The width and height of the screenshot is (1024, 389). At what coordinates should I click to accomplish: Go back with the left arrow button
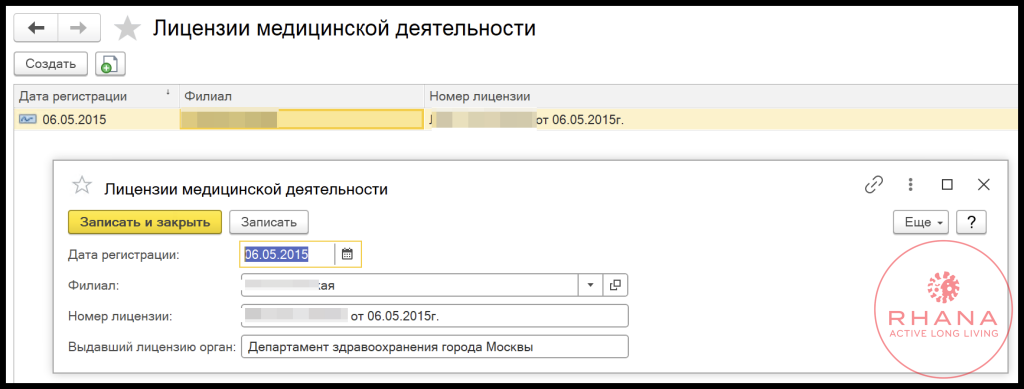(x=36, y=28)
